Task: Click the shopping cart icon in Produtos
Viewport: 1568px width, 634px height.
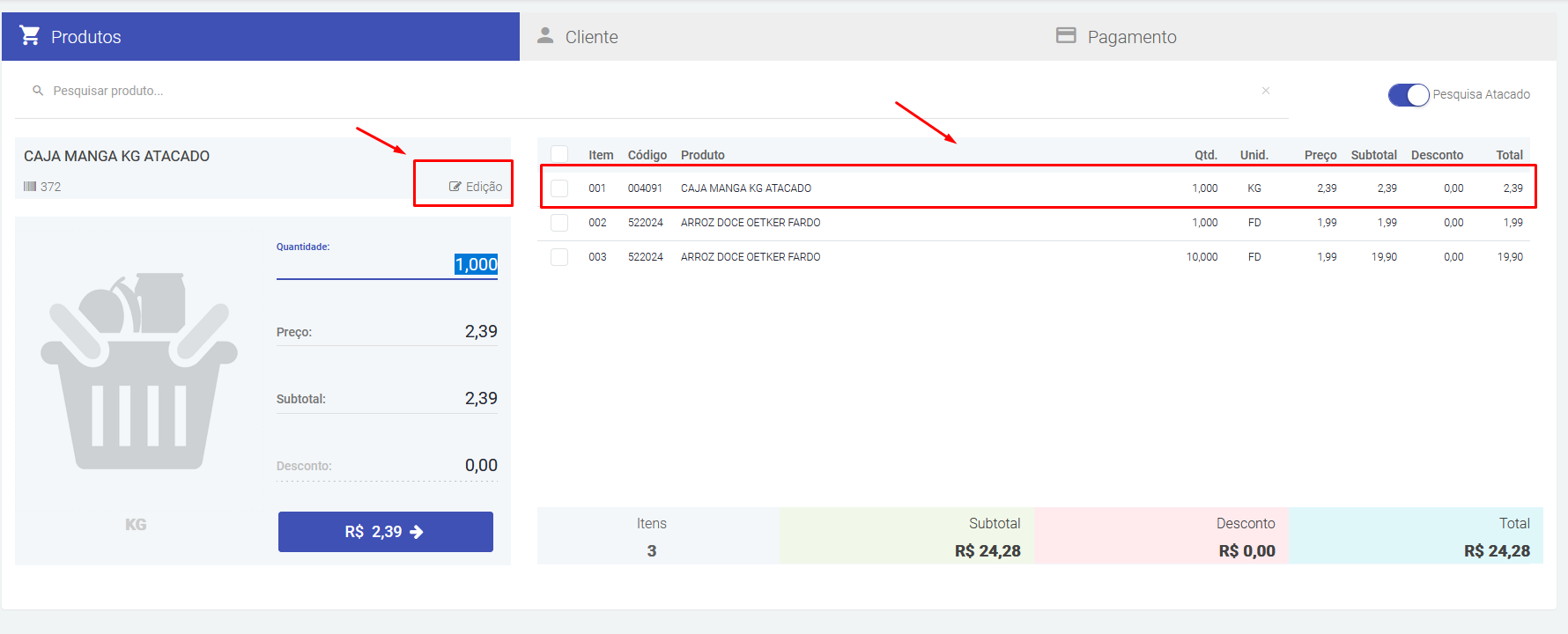Action: coord(30,35)
